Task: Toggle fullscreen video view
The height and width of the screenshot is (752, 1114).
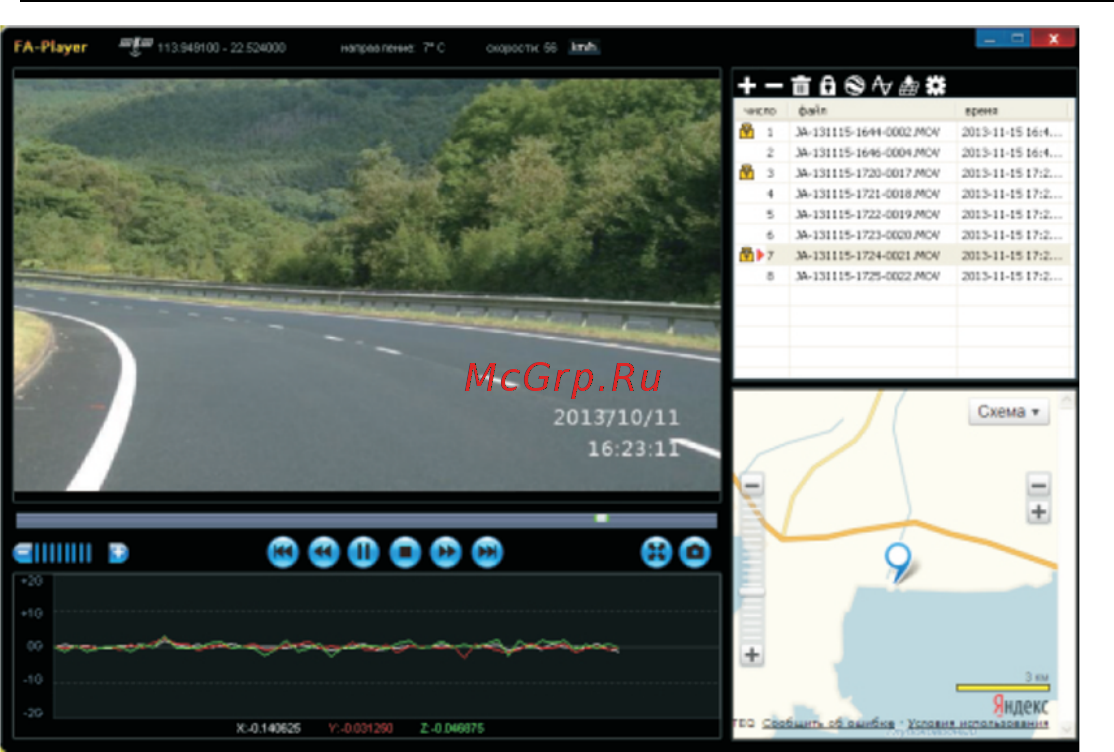Action: click(x=656, y=552)
